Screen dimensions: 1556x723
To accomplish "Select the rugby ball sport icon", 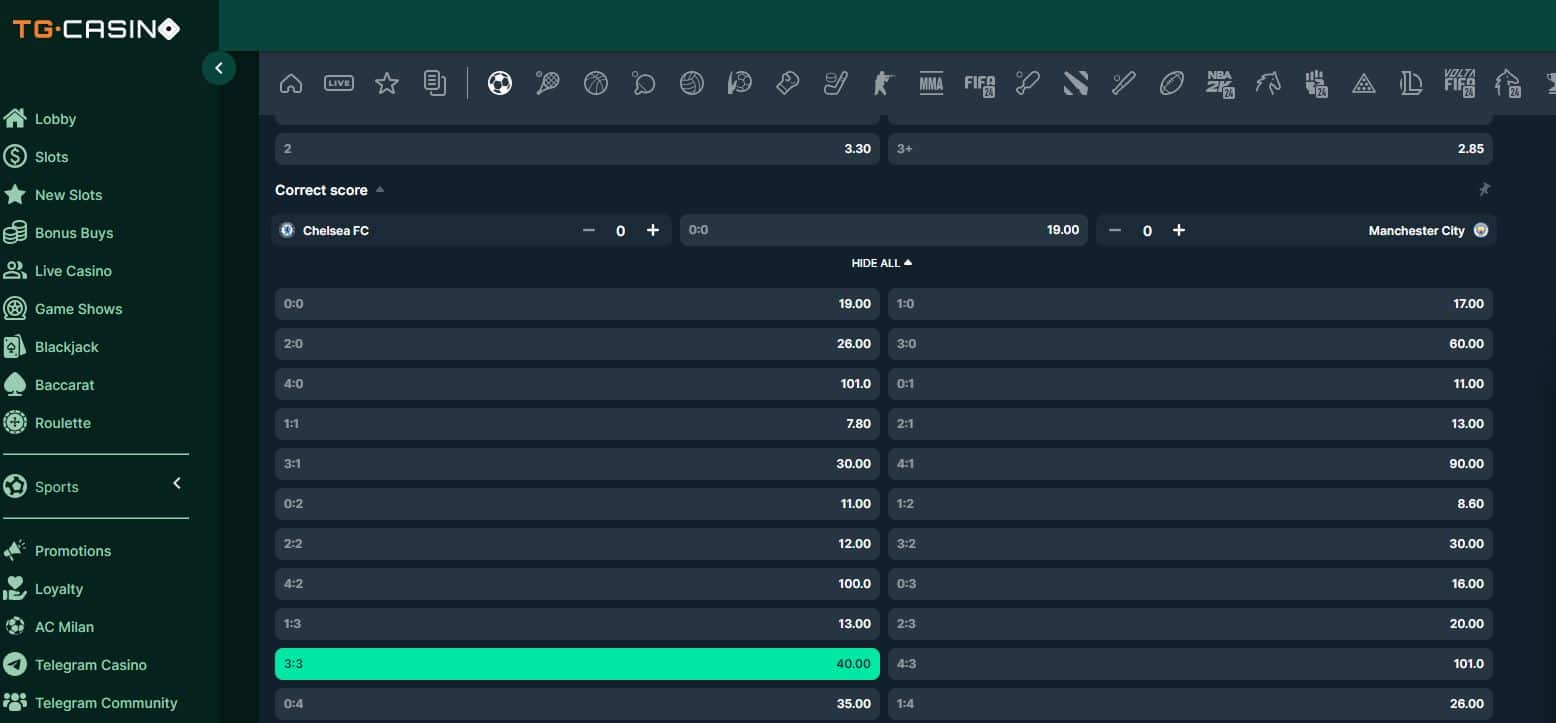I will point(1172,83).
